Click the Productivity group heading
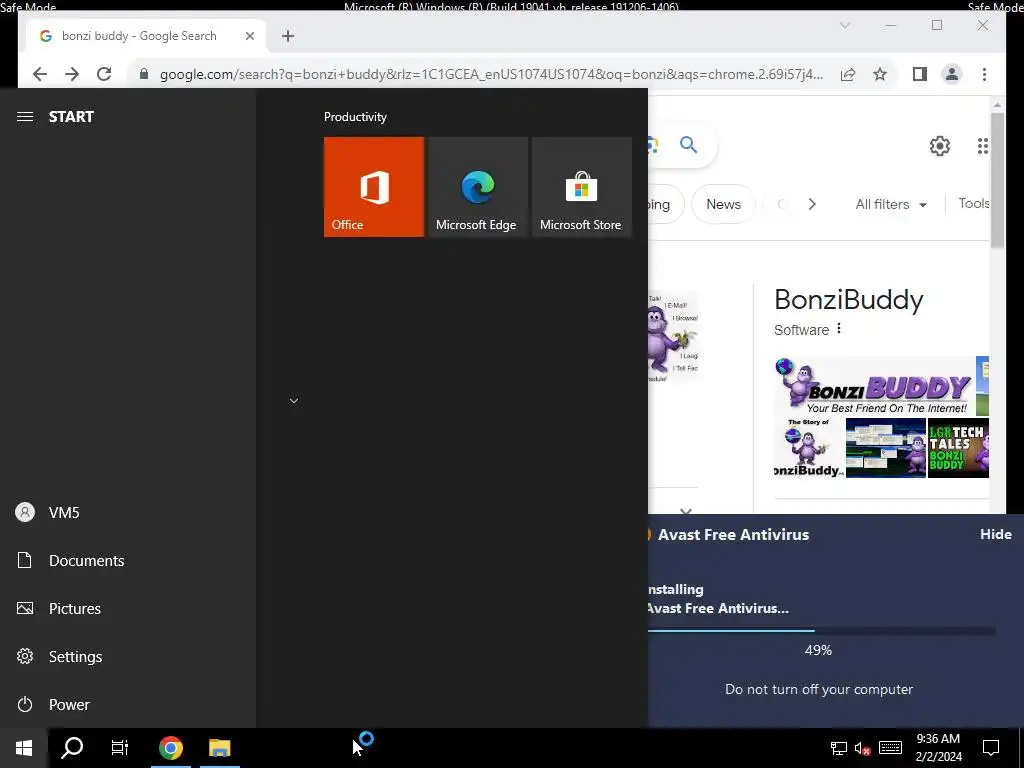Image resolution: width=1024 pixels, height=768 pixels. click(355, 117)
